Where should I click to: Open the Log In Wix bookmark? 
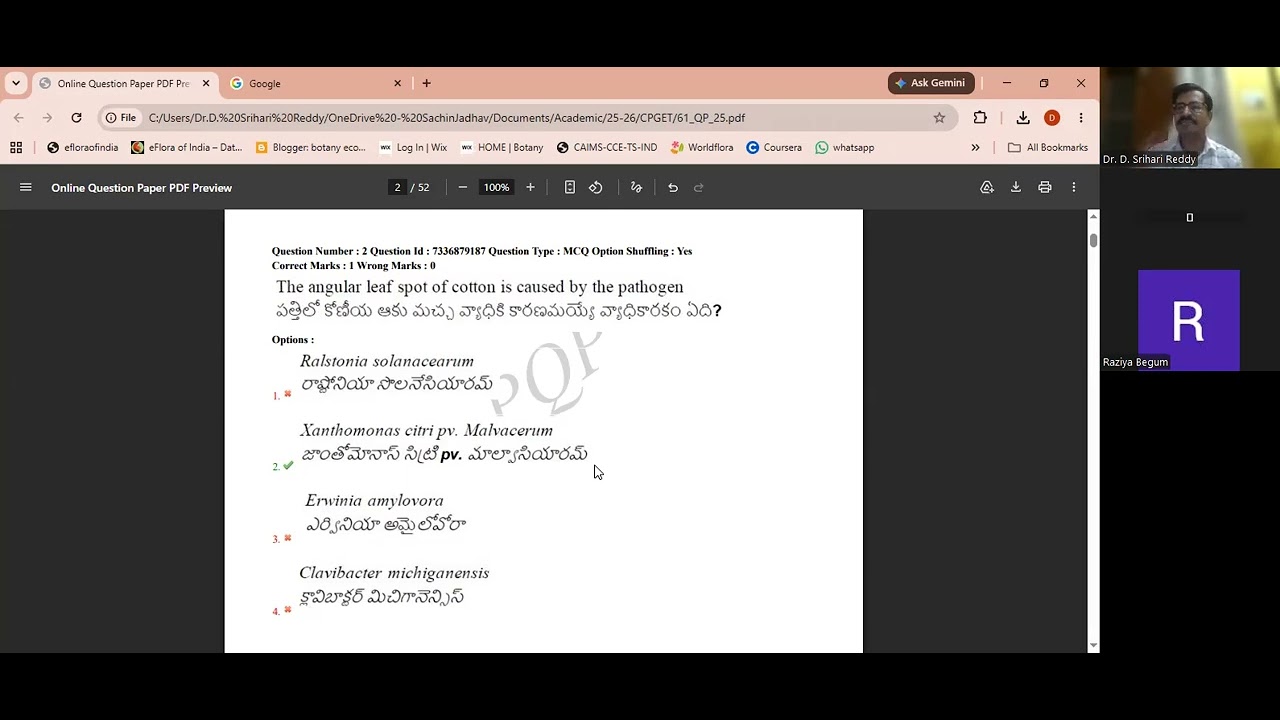click(x=413, y=147)
